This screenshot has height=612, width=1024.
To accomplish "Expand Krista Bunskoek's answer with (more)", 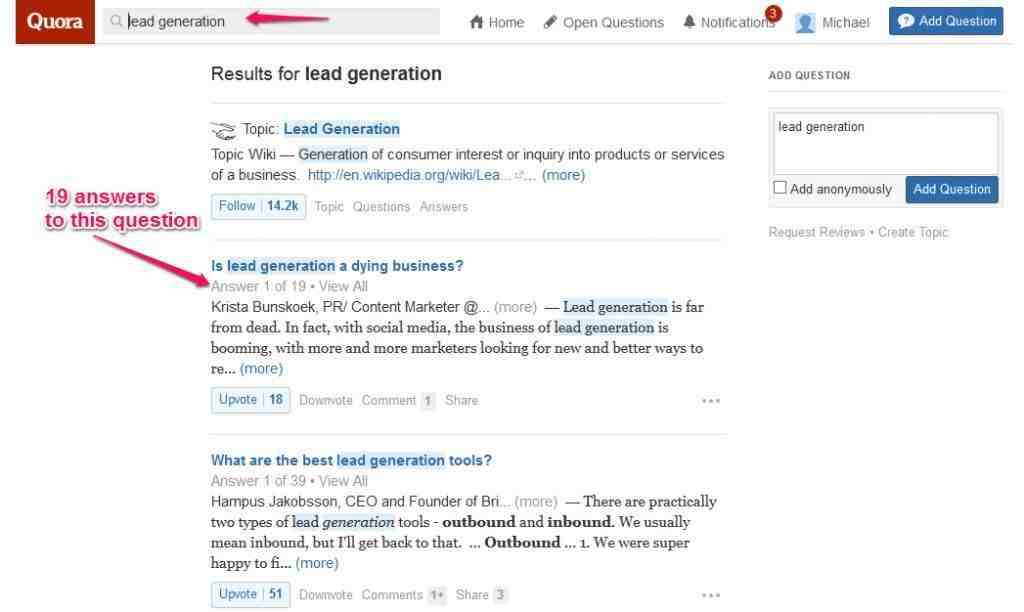I will pyautogui.click(x=261, y=368).
